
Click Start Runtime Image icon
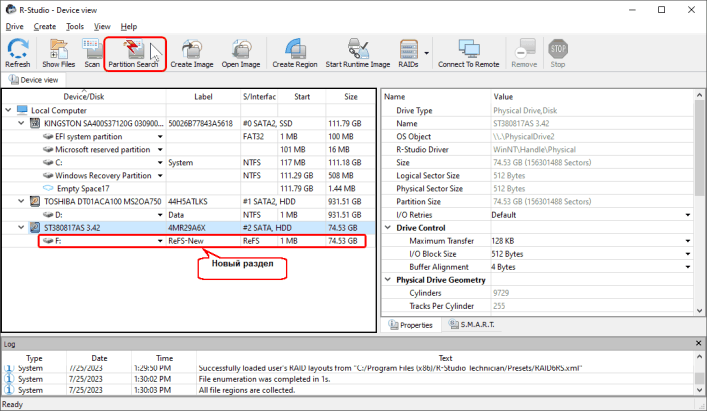[358, 49]
